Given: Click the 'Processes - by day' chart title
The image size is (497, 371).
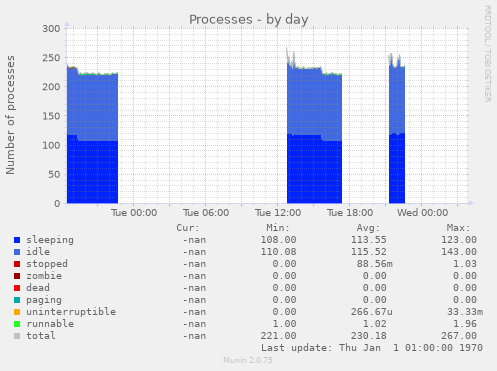Looking at the screenshot, I should (x=249, y=20).
